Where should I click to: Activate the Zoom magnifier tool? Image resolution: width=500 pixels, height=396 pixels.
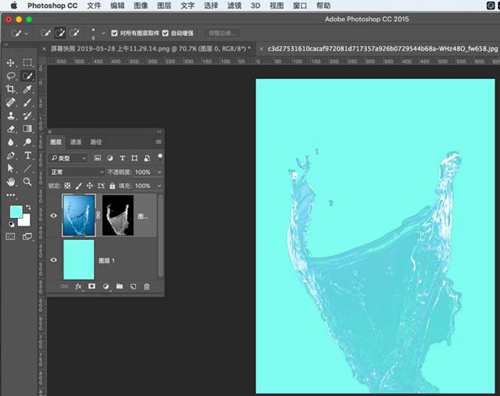tap(27, 182)
